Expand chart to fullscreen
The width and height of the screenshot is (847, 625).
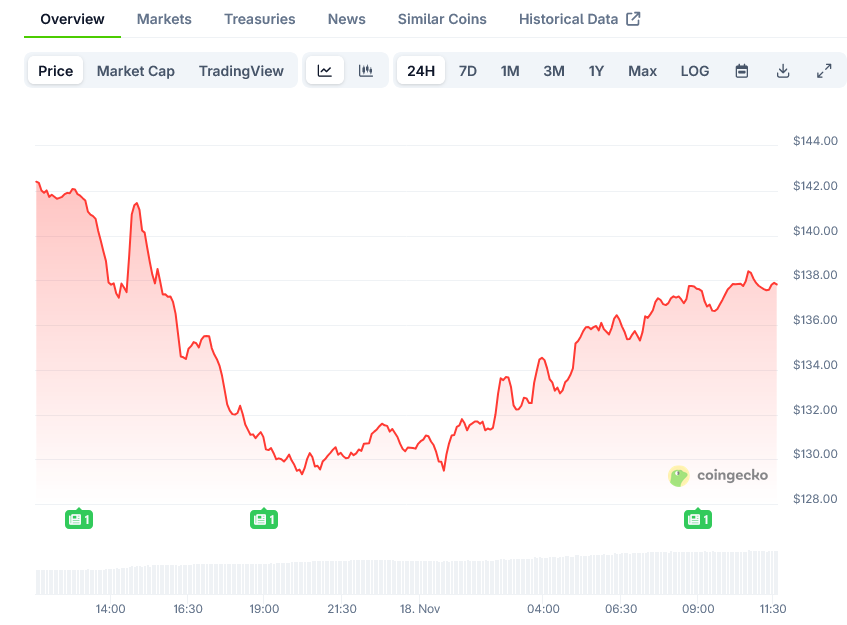824,71
